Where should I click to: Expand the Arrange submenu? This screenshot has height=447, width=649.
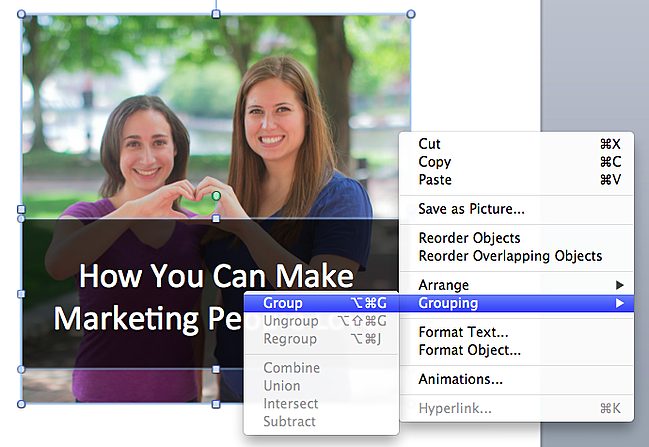coord(444,285)
